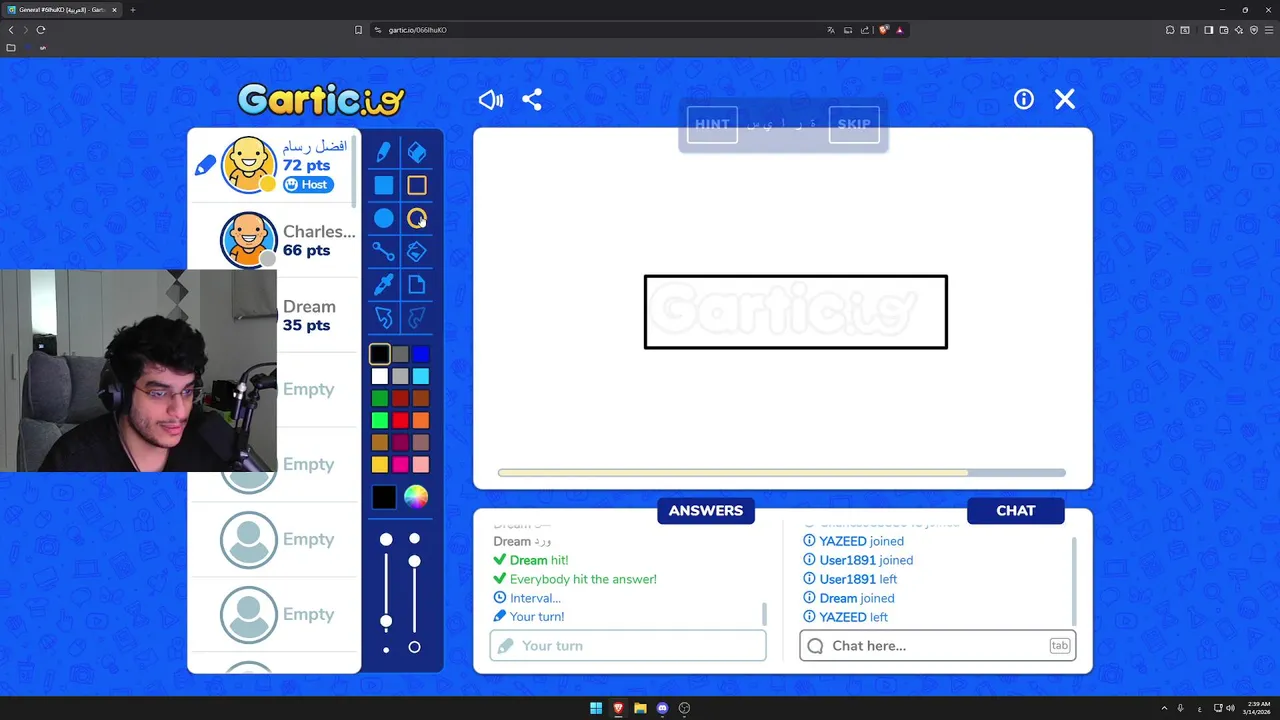Pick the dark brown color swatch
Image resolution: width=1280 pixels, height=720 pixels.
point(421,398)
